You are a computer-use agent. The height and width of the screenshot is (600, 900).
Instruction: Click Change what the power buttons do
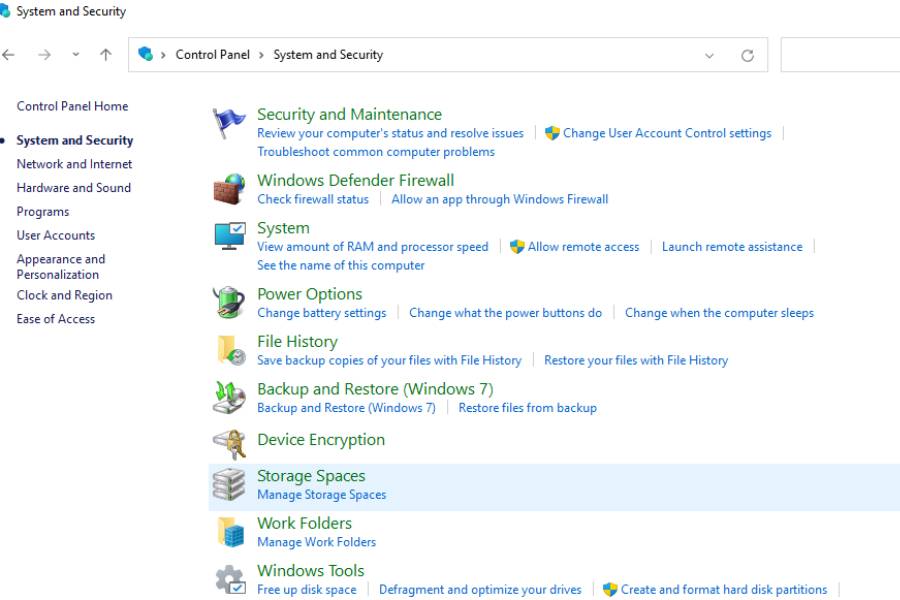click(506, 313)
